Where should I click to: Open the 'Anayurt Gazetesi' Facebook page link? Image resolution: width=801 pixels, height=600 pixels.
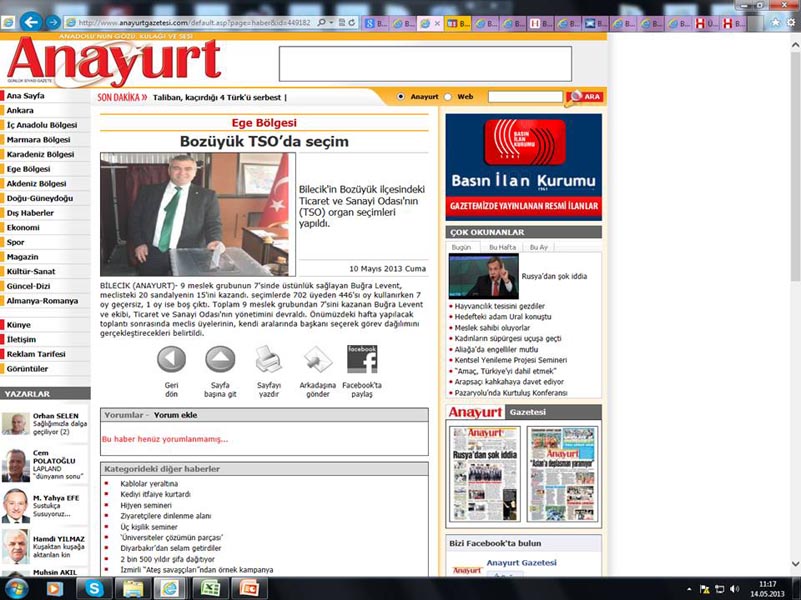tap(521, 563)
